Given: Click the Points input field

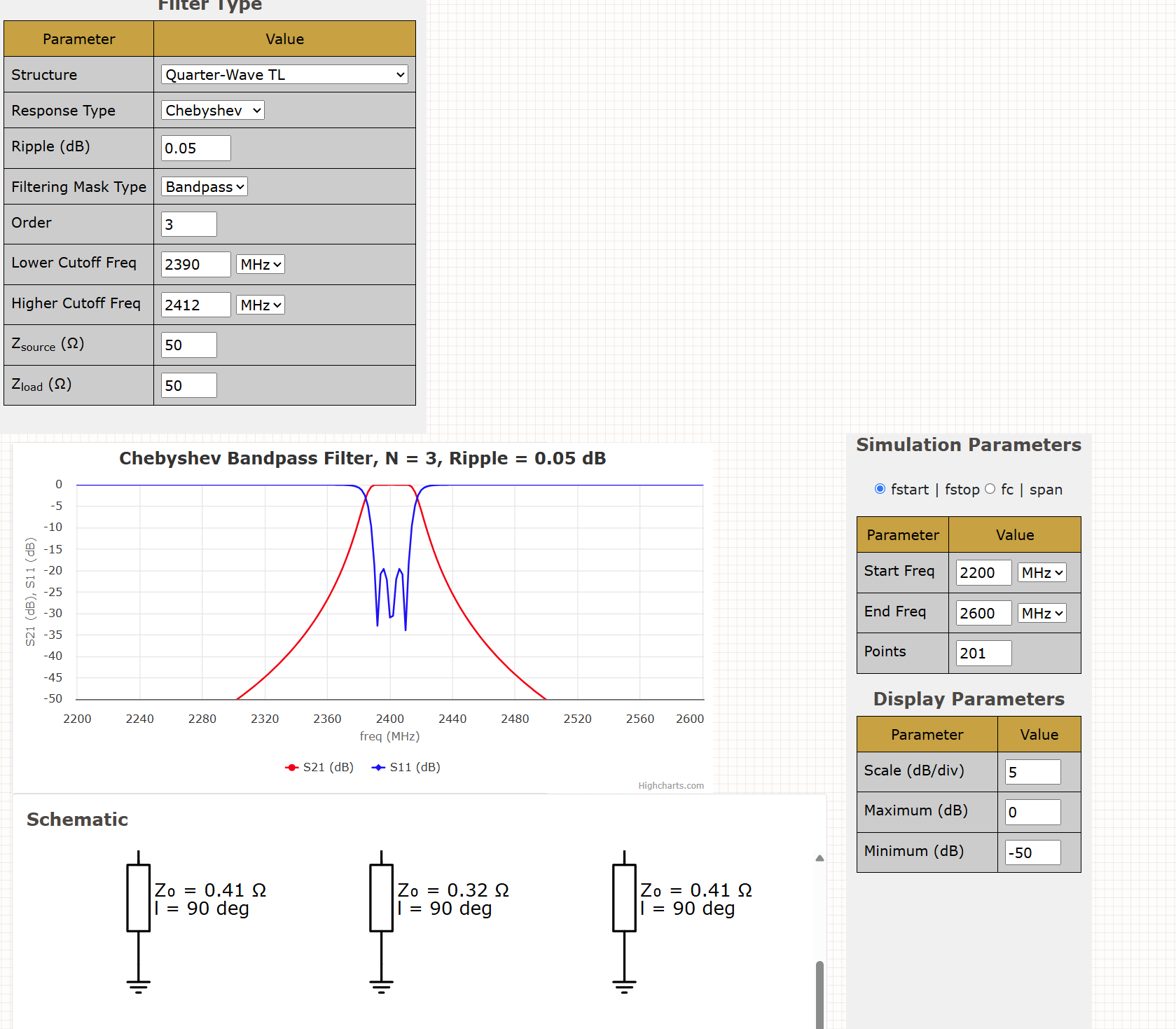Looking at the screenshot, I should click(x=983, y=654).
